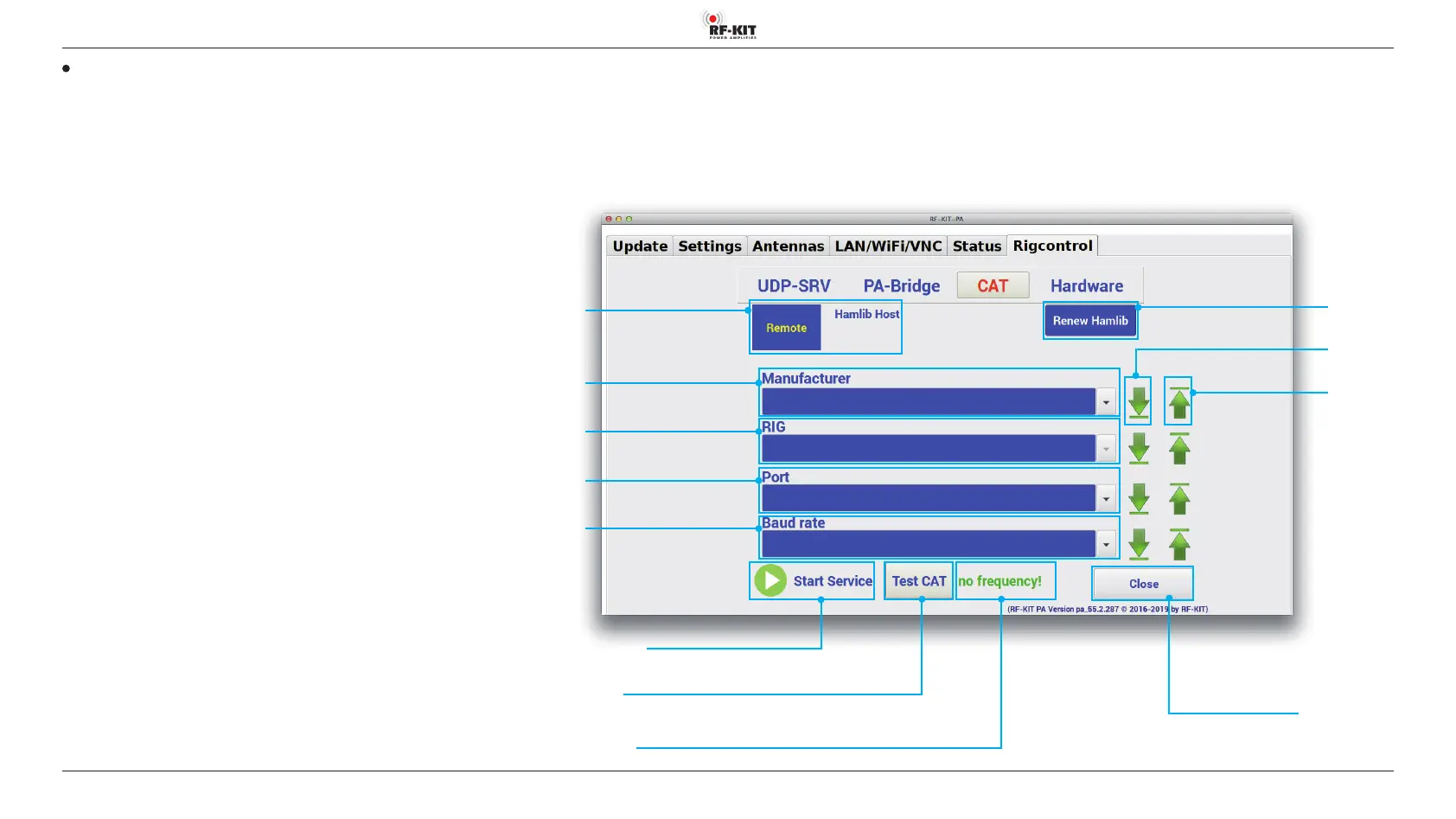Select the RIG combo box field
The image size is (1456, 819).
point(929,449)
